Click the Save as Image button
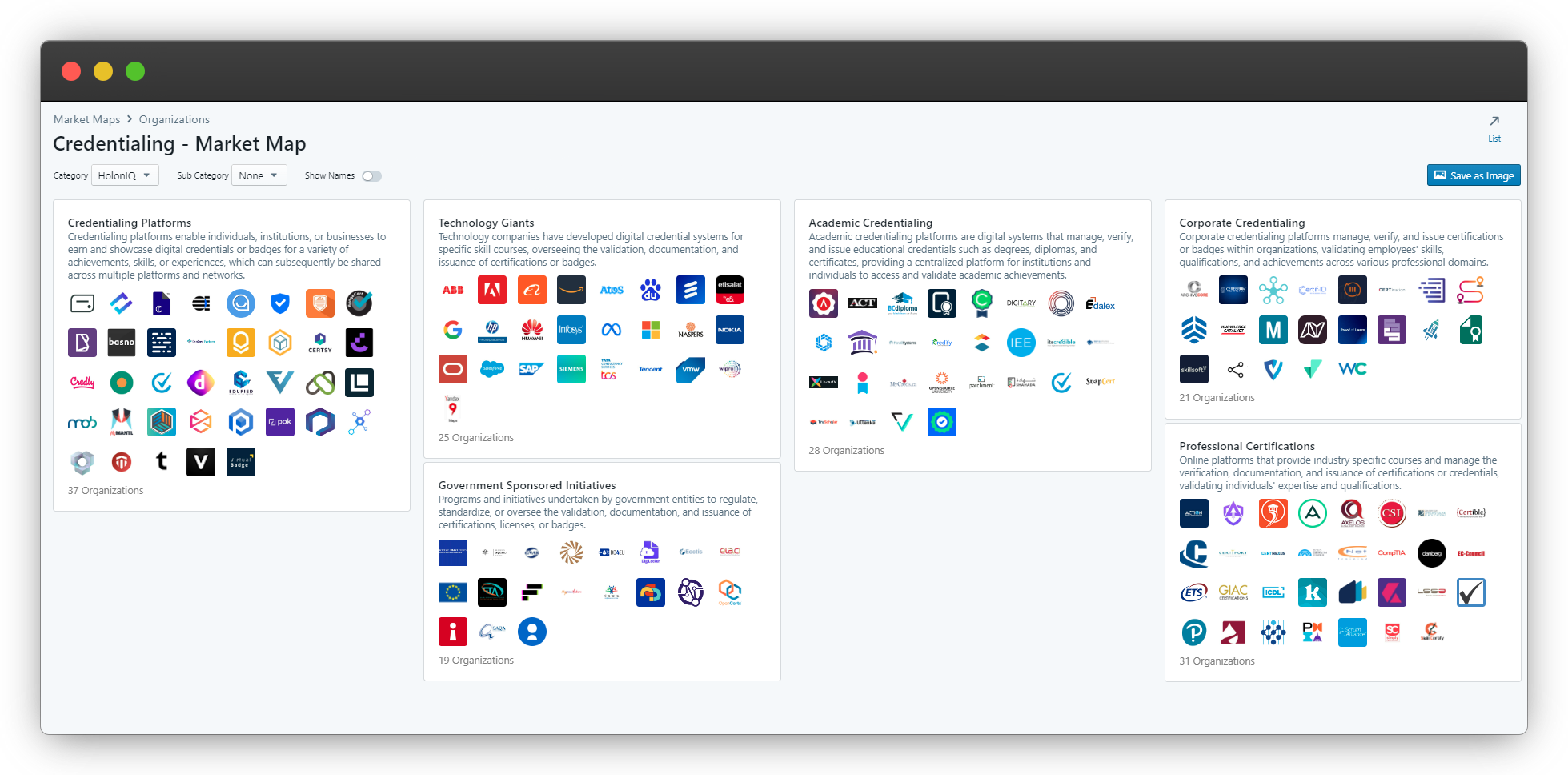 [1474, 175]
